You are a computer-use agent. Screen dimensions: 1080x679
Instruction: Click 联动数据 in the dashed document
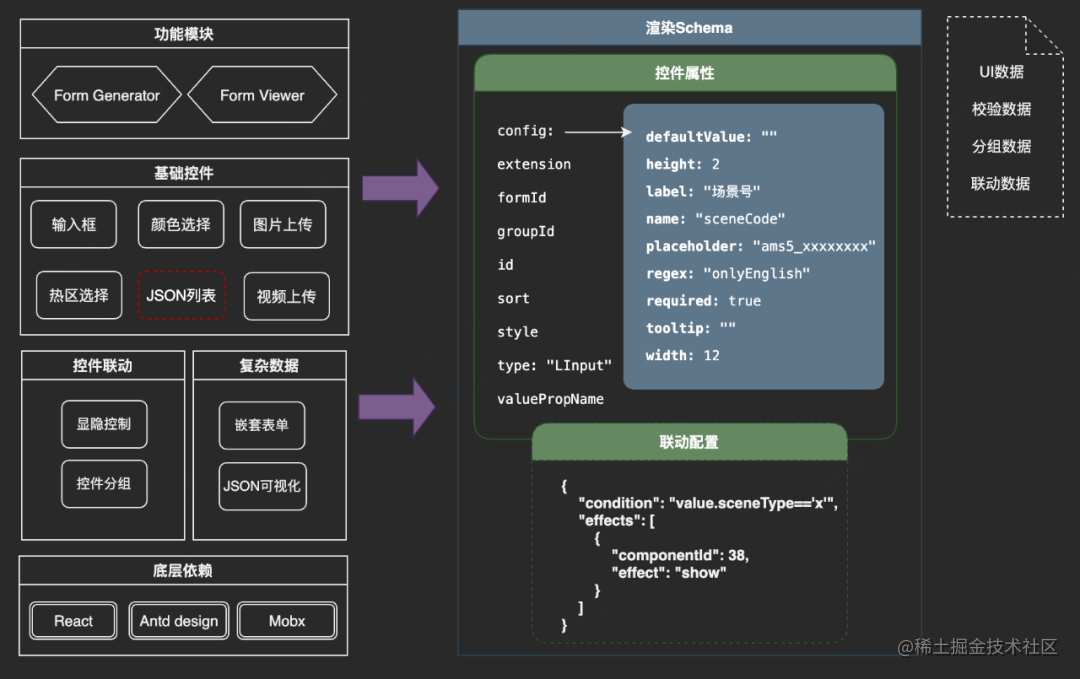pos(1001,184)
